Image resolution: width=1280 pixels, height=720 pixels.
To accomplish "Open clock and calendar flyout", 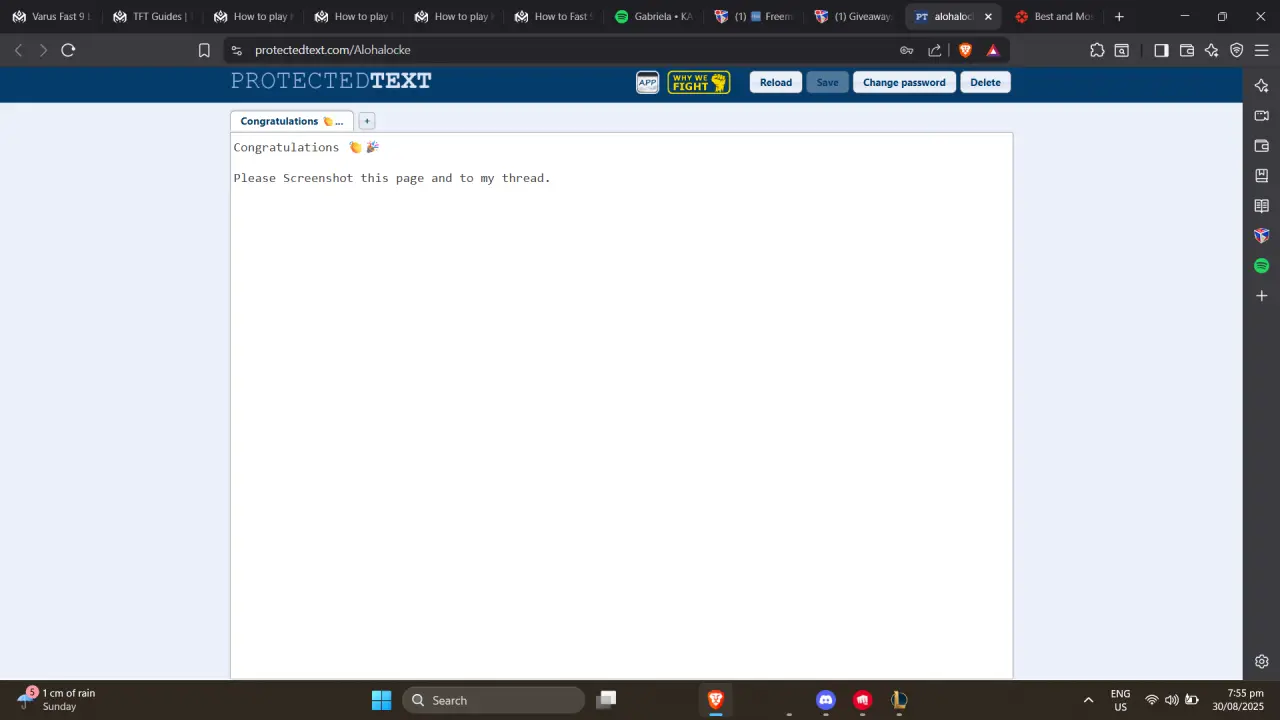I will (1238, 700).
